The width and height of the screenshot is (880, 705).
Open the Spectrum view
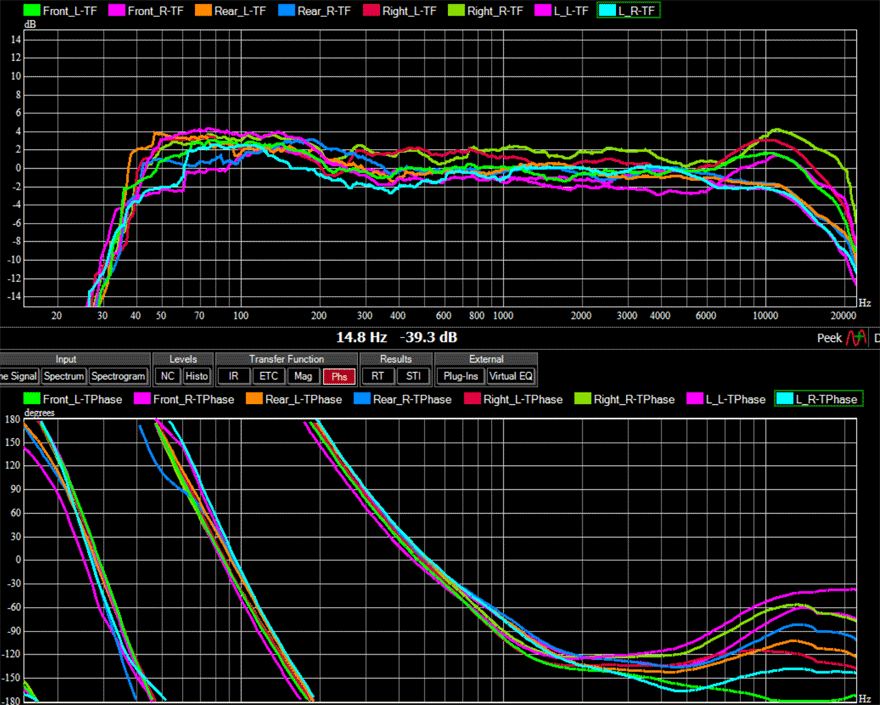click(63, 376)
